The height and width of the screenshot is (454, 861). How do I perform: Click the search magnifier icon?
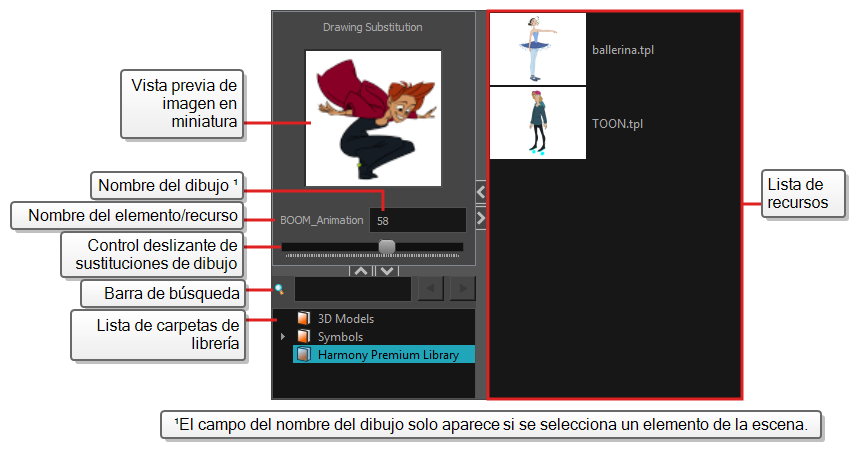[x=279, y=289]
